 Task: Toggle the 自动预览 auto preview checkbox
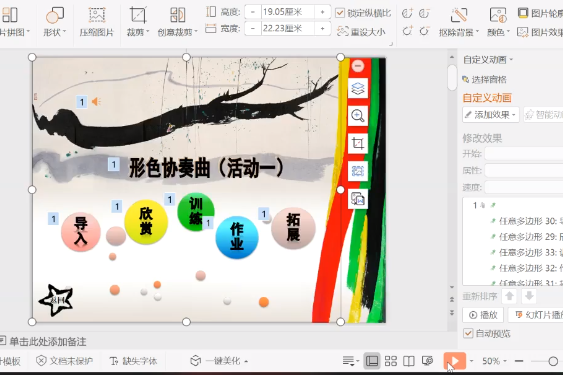[x=468, y=333]
